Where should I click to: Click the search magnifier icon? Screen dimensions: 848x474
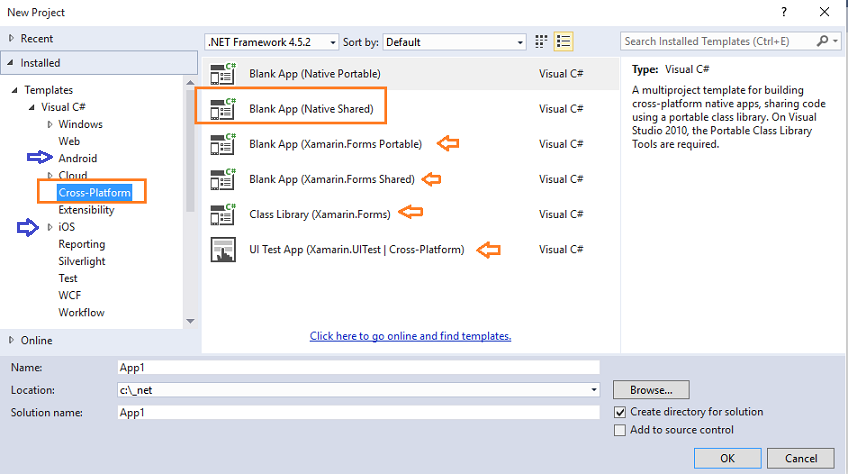click(822, 41)
